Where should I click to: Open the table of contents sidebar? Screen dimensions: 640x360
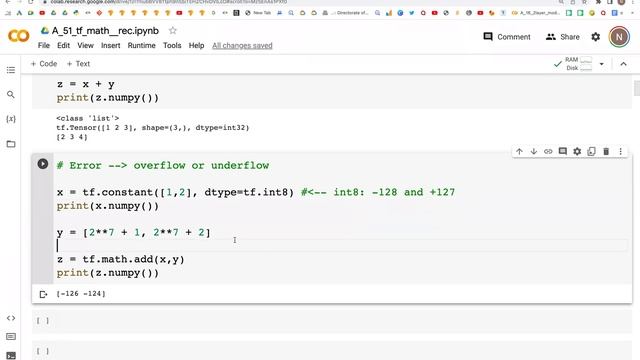pos(11,70)
